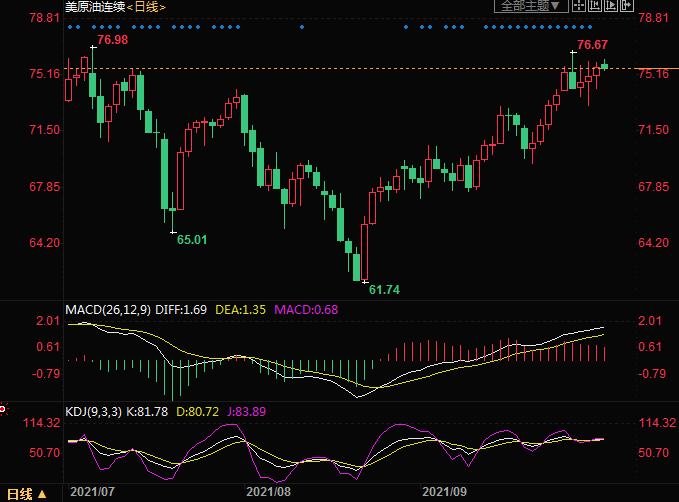Screen dimensions: 679x502
Task: Click the 76.98 high price label
Action: (113, 40)
